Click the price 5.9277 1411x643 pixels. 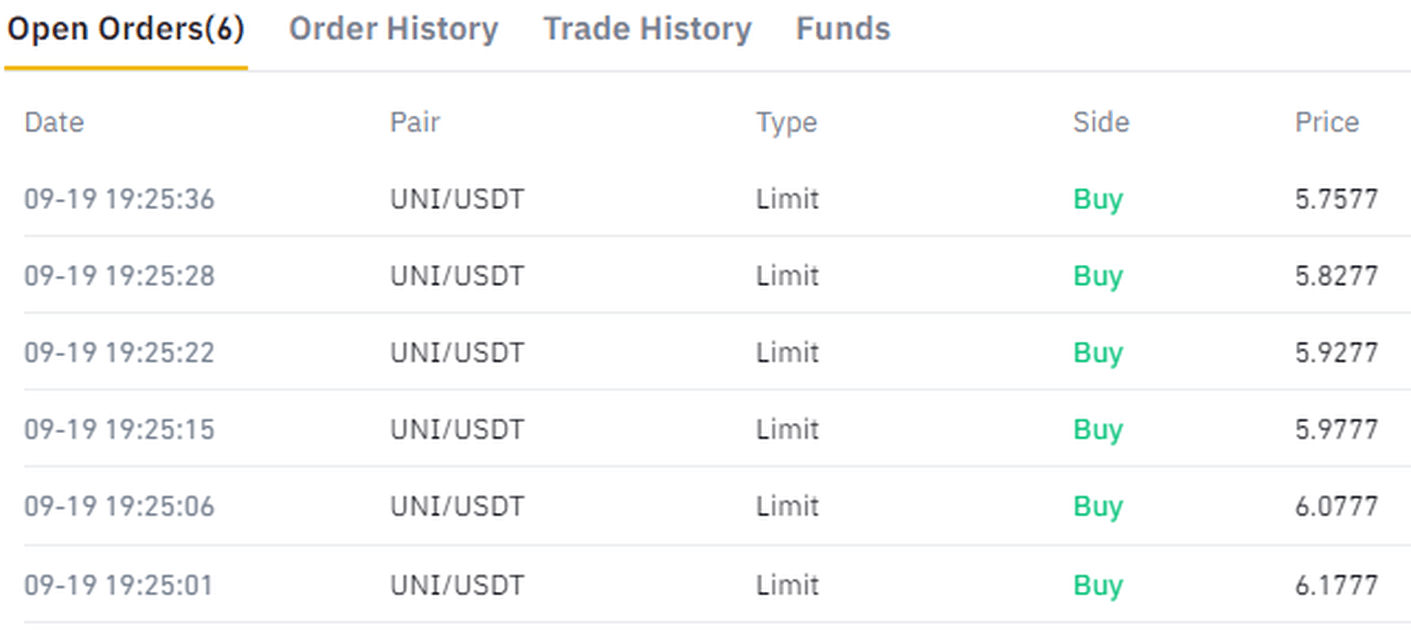pos(1337,353)
